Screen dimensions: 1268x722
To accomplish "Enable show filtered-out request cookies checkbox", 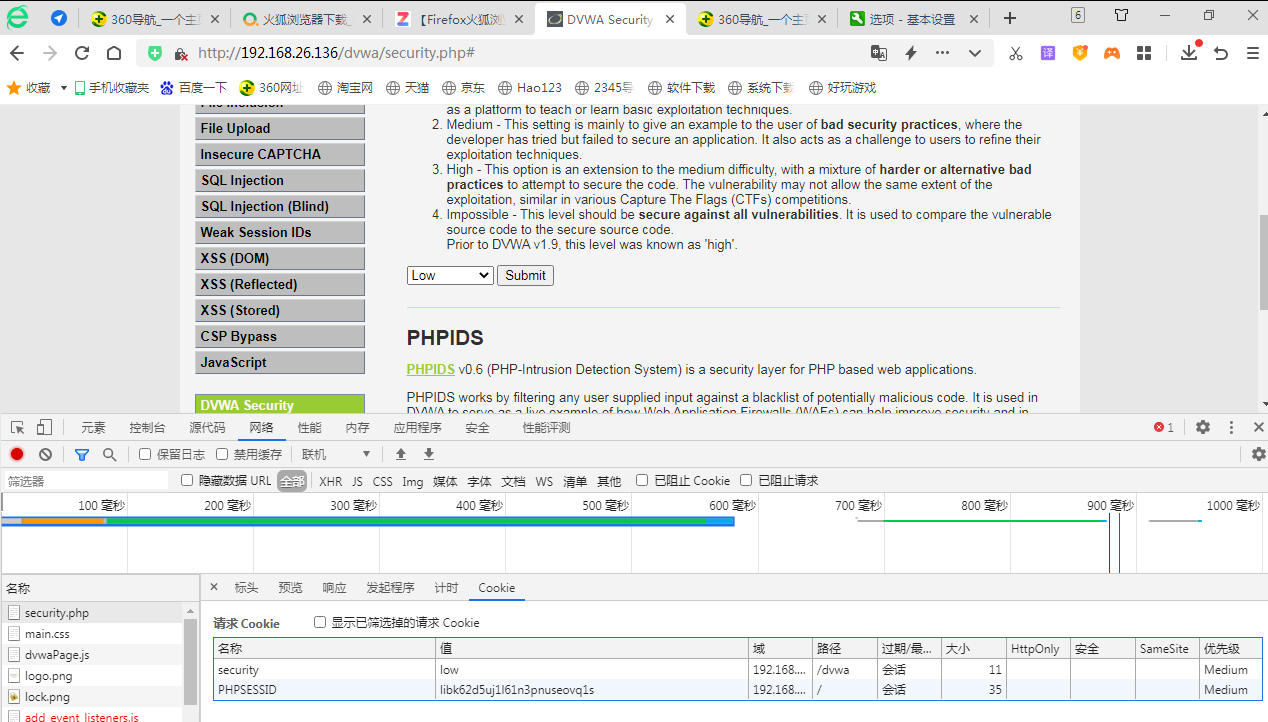I will tap(320, 622).
